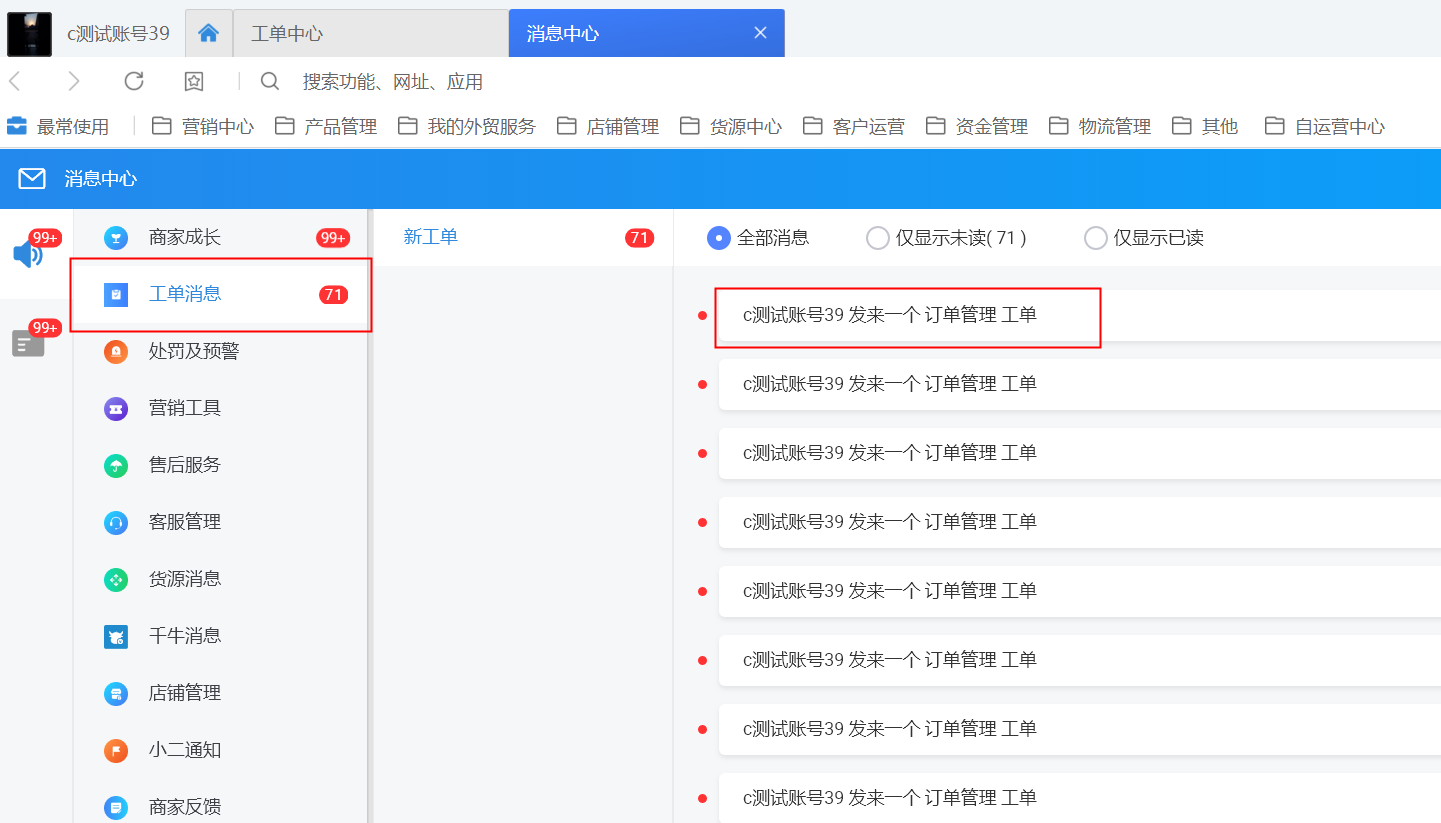Open the 资金管理 folder menu
1441x823 pixels.
977,126
